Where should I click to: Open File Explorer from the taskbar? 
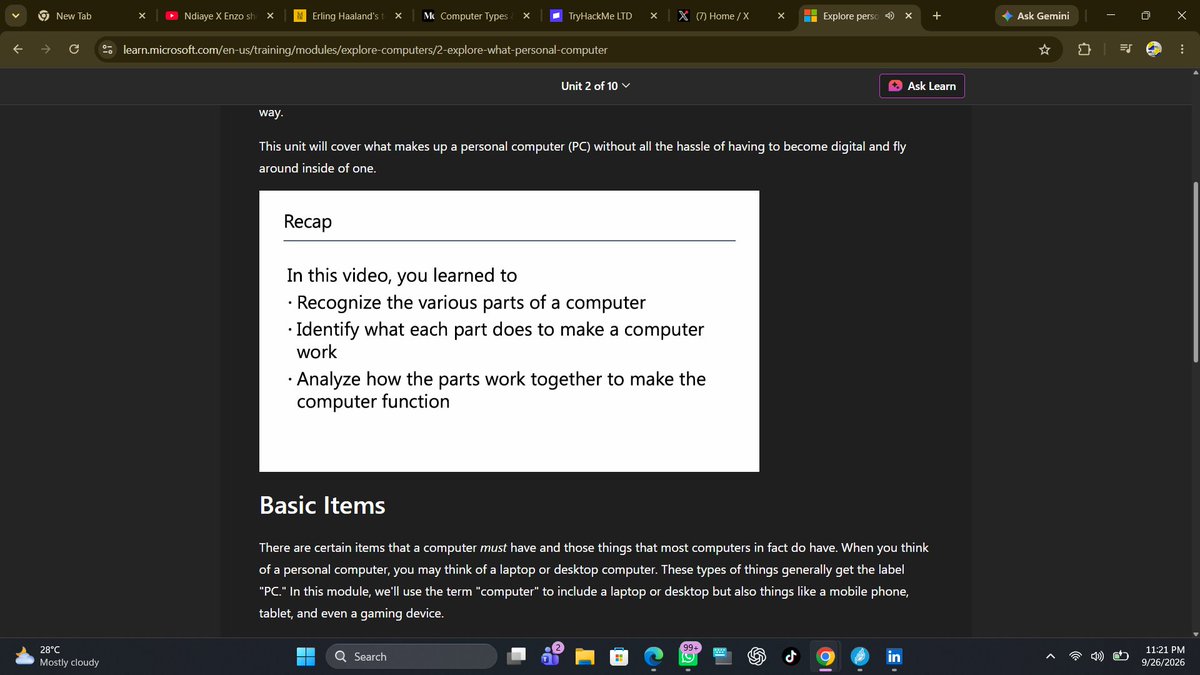pyautogui.click(x=585, y=656)
